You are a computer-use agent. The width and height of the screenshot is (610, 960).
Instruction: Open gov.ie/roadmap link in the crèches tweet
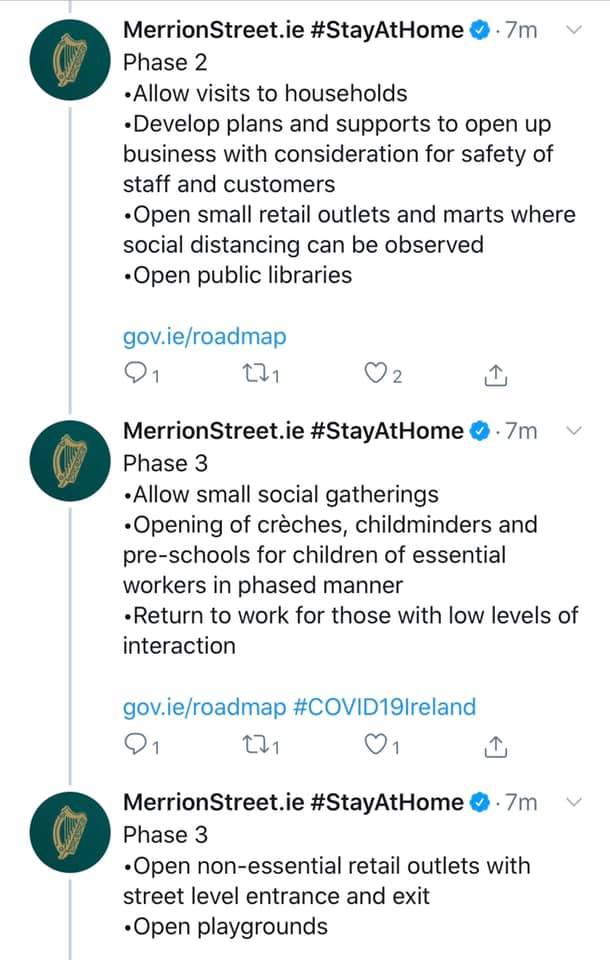(x=205, y=707)
